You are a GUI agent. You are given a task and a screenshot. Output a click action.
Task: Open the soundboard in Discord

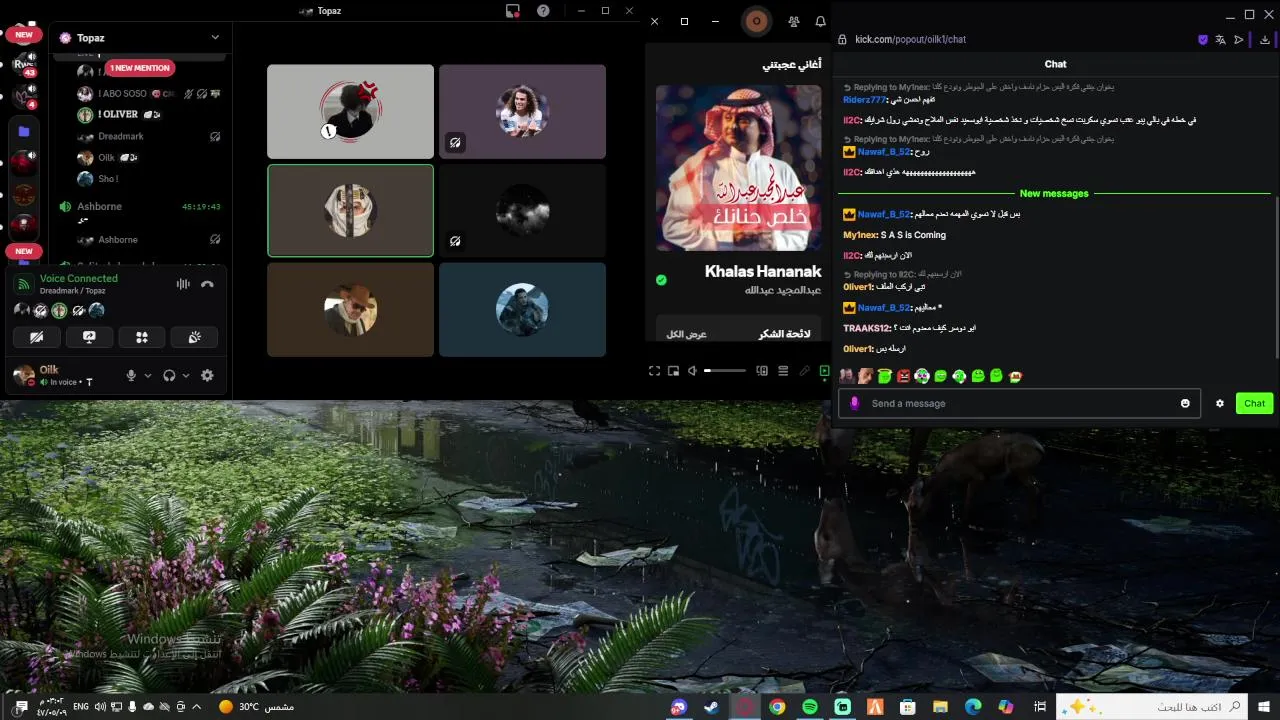point(195,337)
